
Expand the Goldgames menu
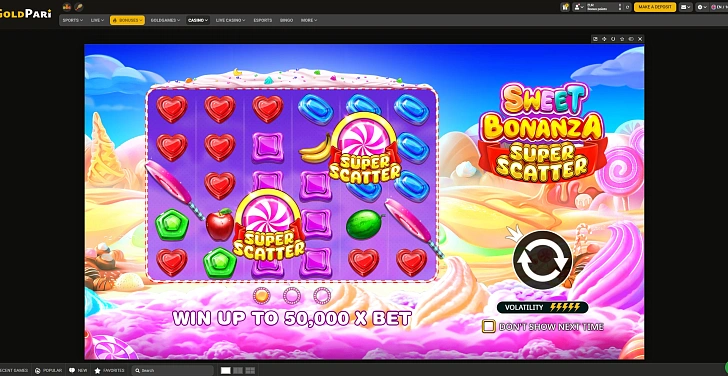pyautogui.click(x=165, y=20)
